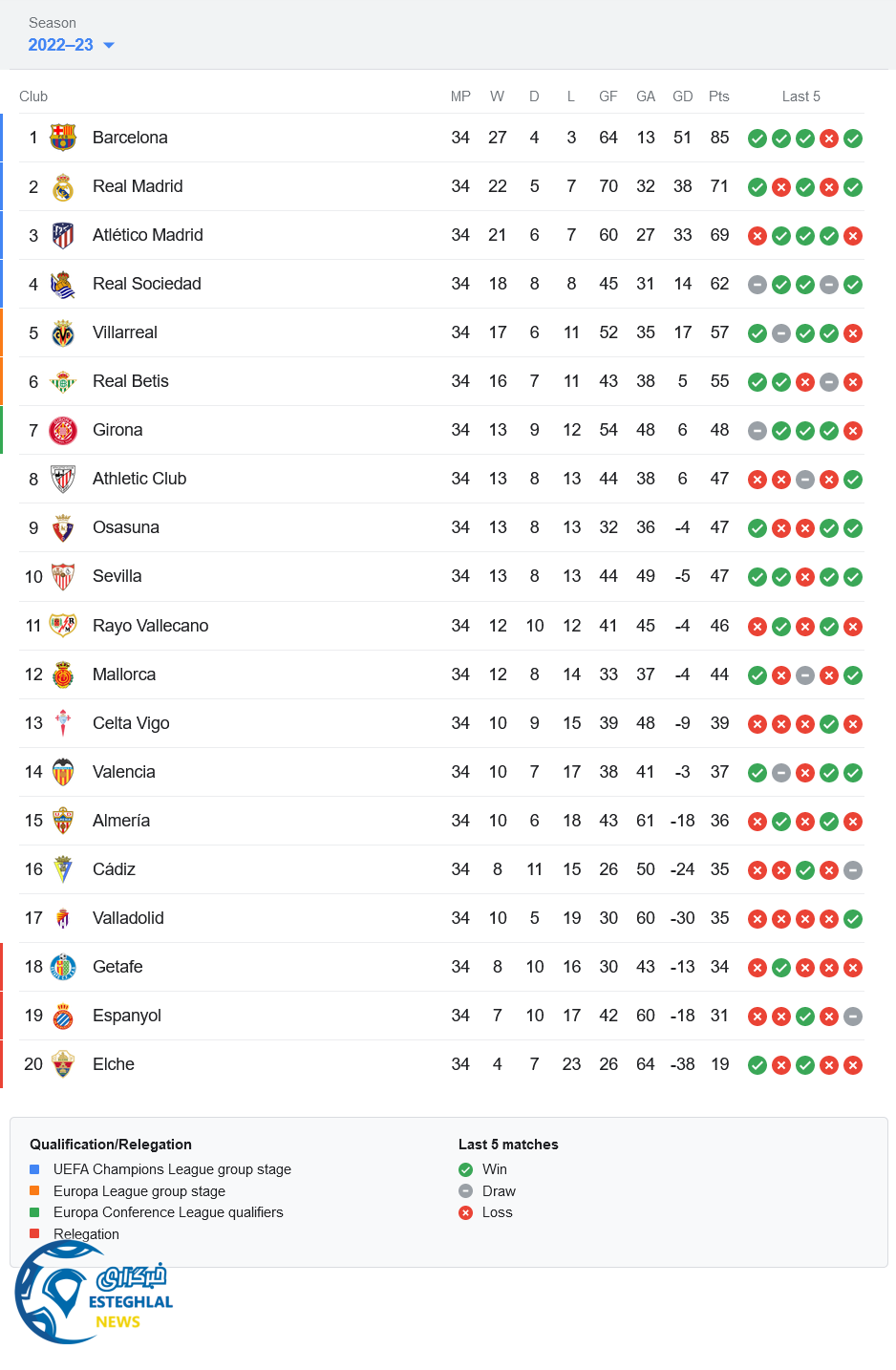The height and width of the screenshot is (1370, 896).
Task: Click the Valencia bat crest icon
Action: [63, 772]
